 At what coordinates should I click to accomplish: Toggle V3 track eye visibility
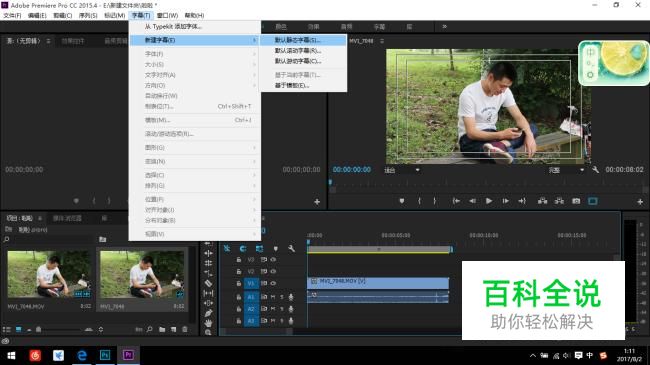273,260
